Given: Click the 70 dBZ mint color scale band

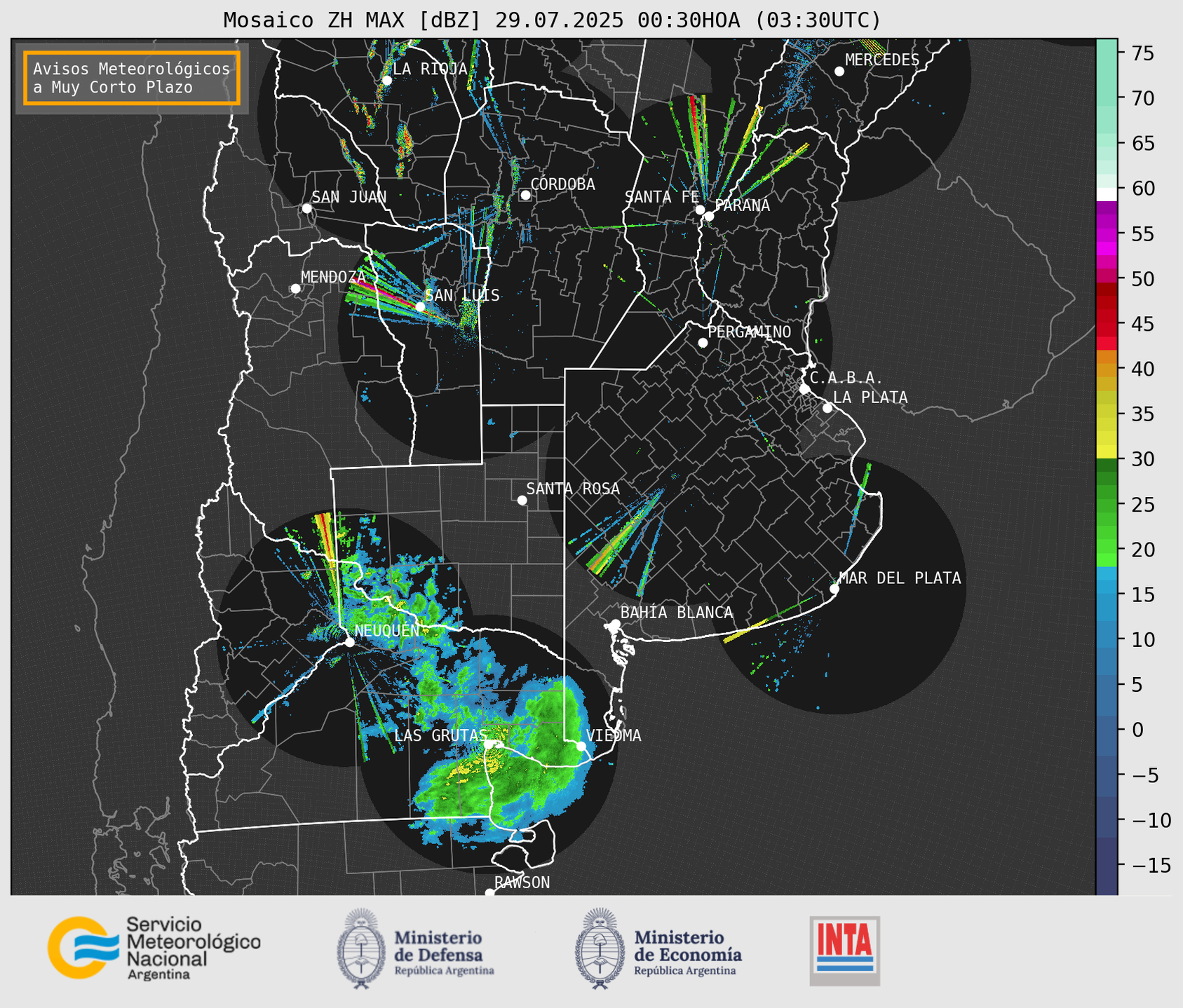Looking at the screenshot, I should click(1107, 98).
